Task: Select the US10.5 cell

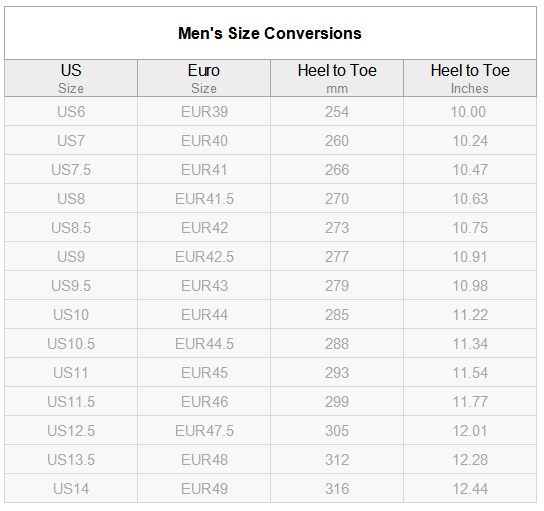Action: pyautogui.click(x=71, y=344)
